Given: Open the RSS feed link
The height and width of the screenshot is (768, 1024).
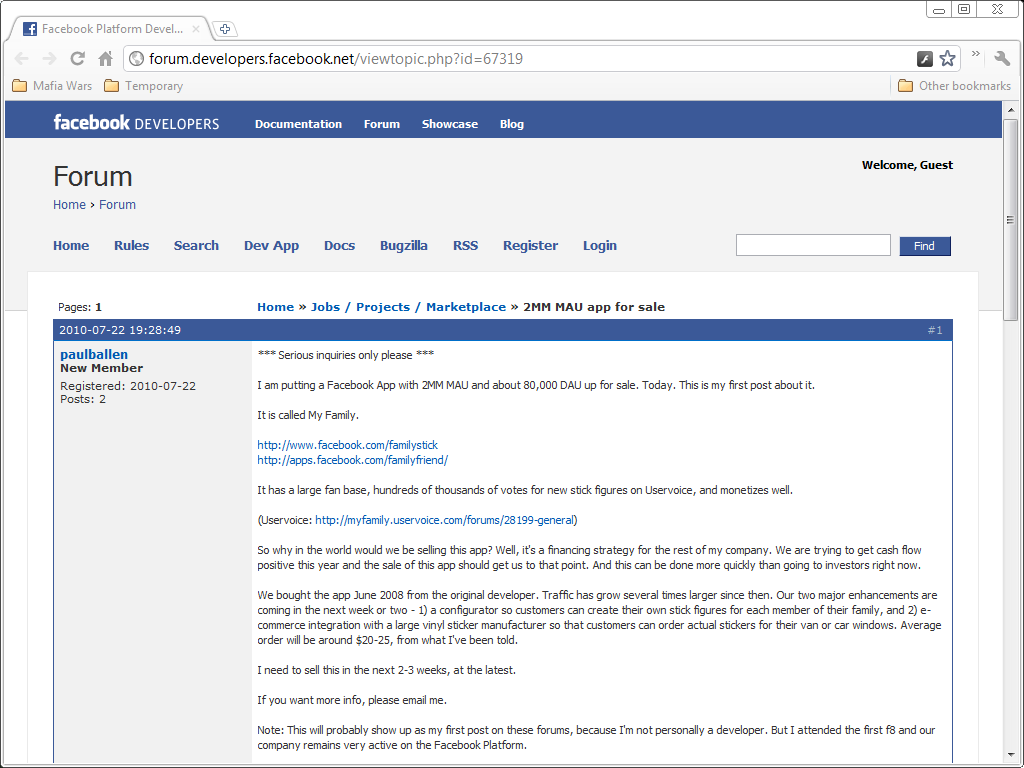Looking at the screenshot, I should point(466,246).
